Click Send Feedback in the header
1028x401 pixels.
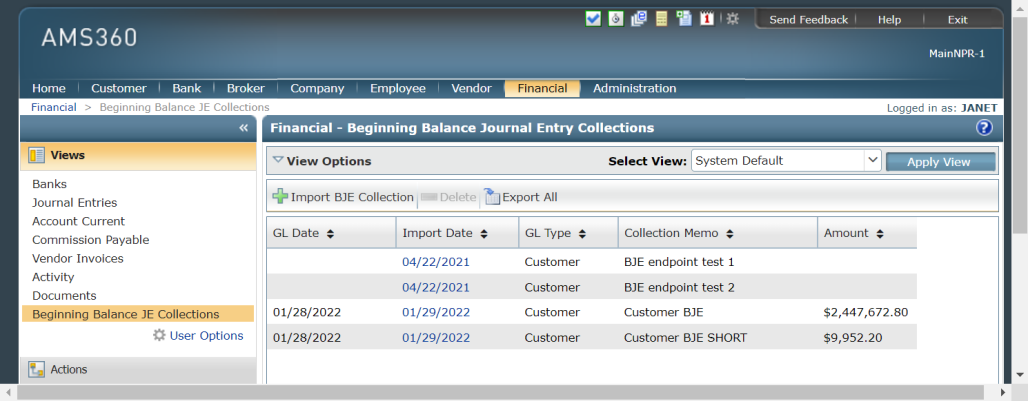click(x=808, y=20)
